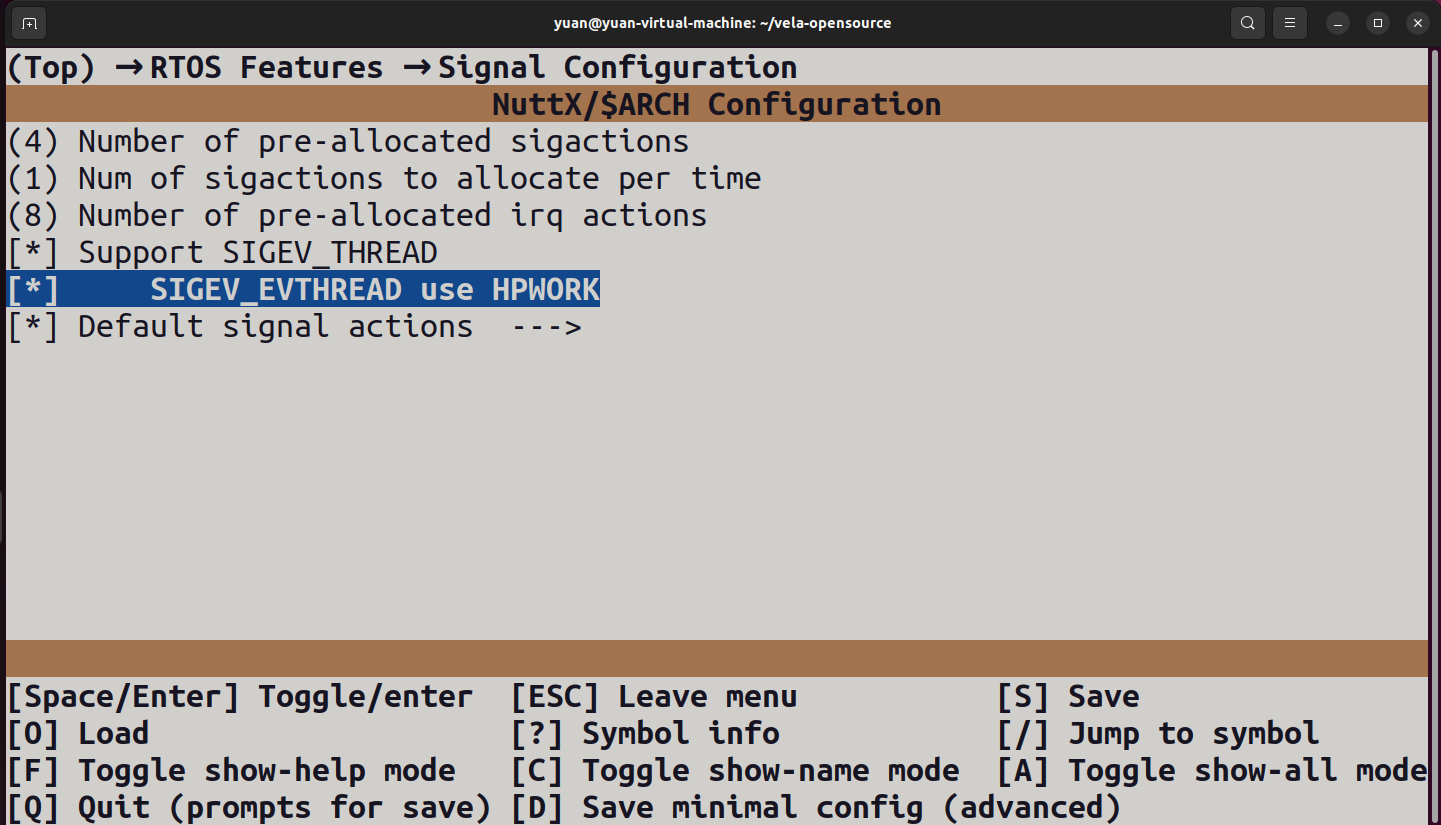
Task: Click [Q] Quit (prompts for save)
Action: click(249, 806)
